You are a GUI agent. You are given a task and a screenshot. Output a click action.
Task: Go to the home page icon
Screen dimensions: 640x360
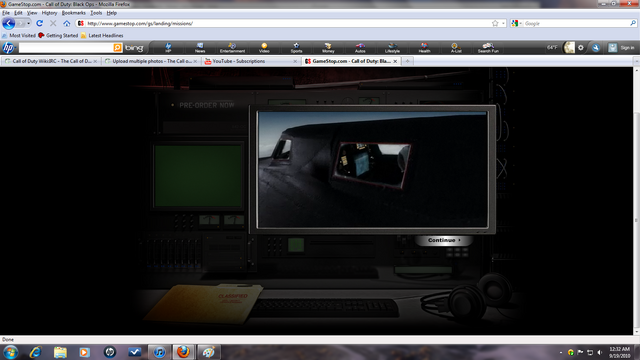pos(67,23)
